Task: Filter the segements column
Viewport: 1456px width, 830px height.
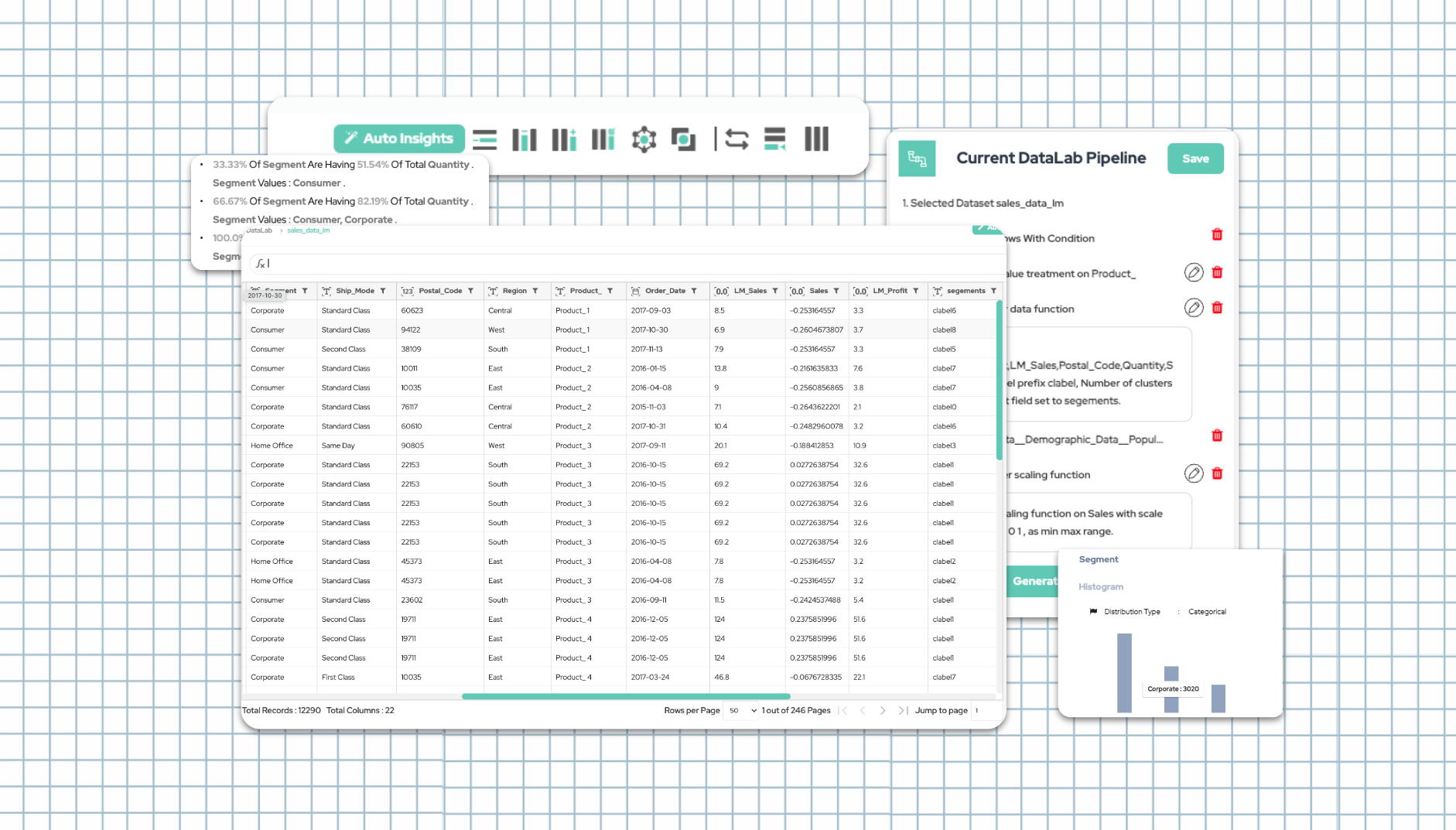Action: click(x=993, y=291)
